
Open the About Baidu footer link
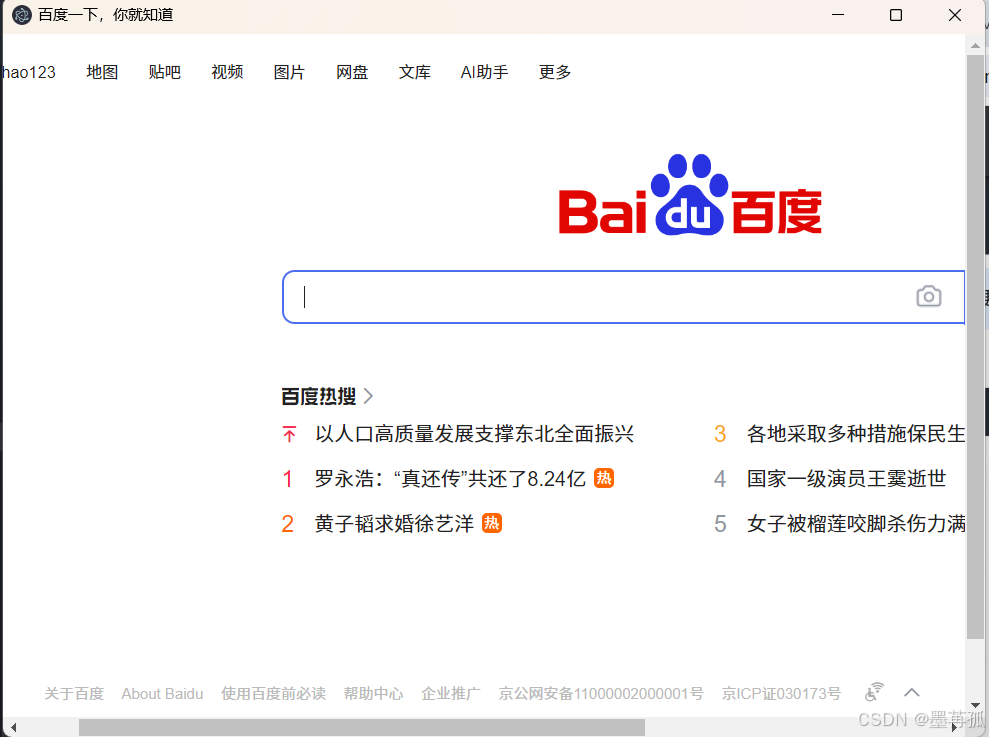(162, 693)
